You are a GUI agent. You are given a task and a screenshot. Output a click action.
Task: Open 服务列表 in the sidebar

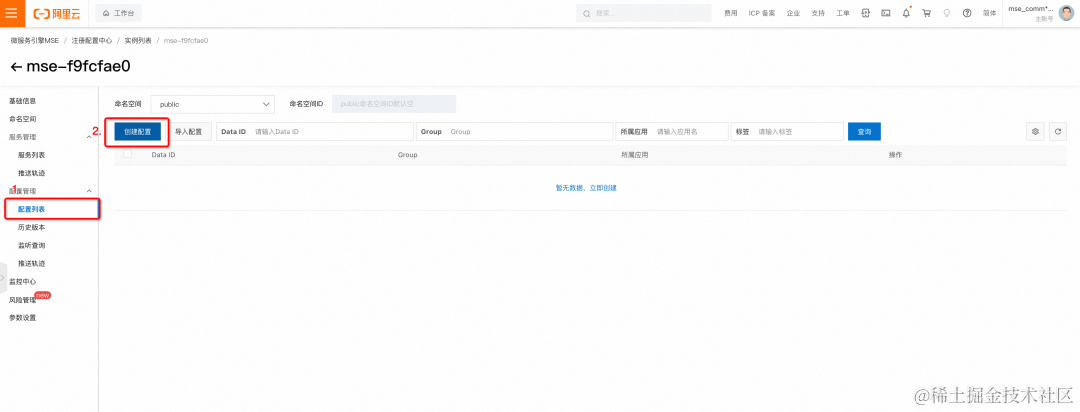click(x=32, y=155)
